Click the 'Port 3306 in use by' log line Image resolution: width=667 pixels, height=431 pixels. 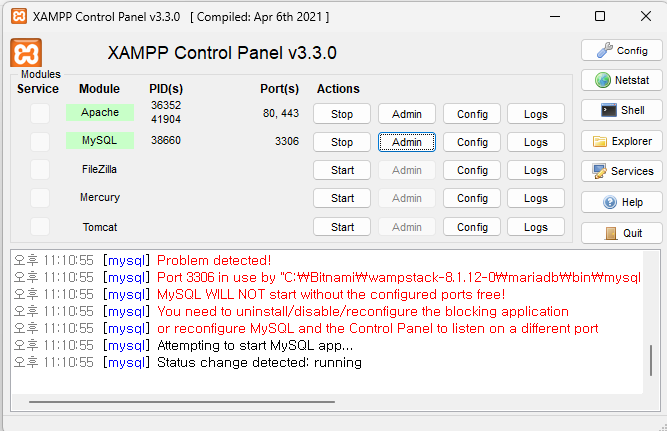coord(399,277)
